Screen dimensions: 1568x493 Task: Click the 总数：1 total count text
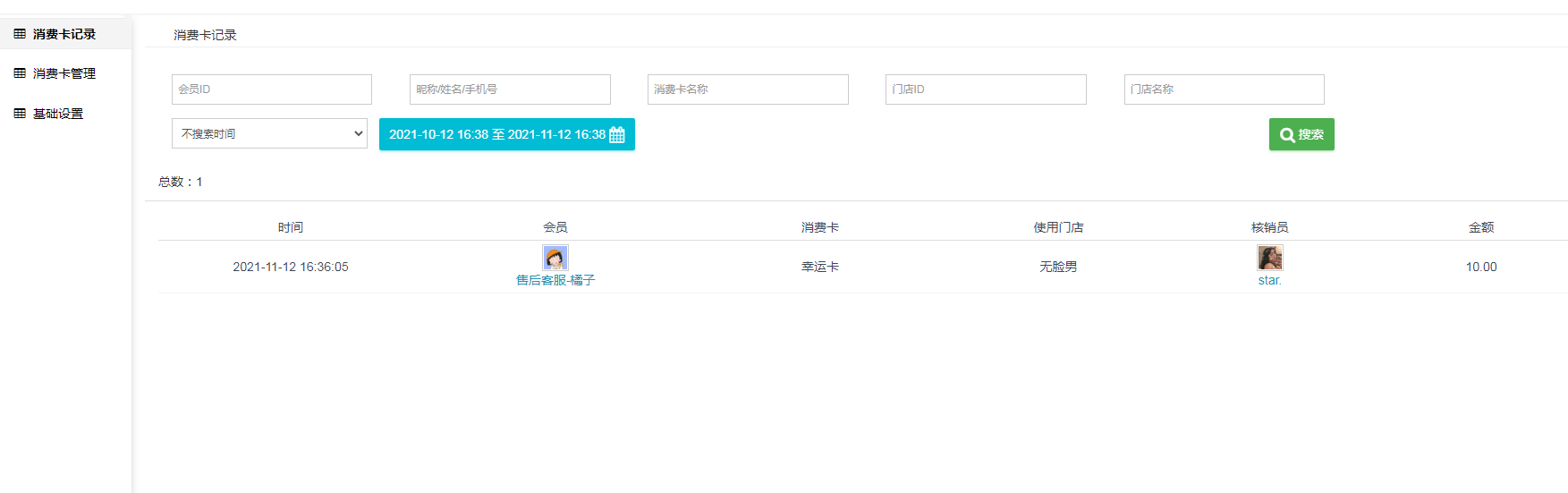click(x=181, y=182)
